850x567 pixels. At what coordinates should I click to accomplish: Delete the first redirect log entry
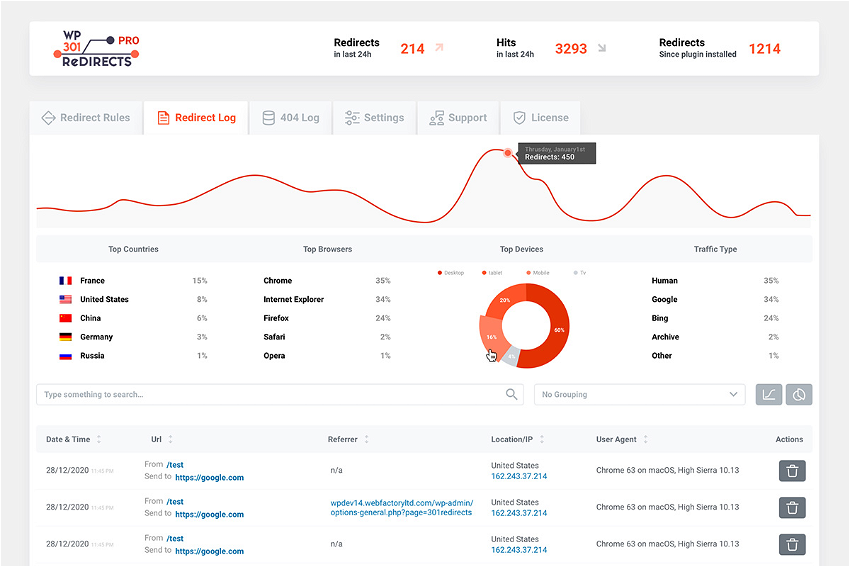[792, 471]
